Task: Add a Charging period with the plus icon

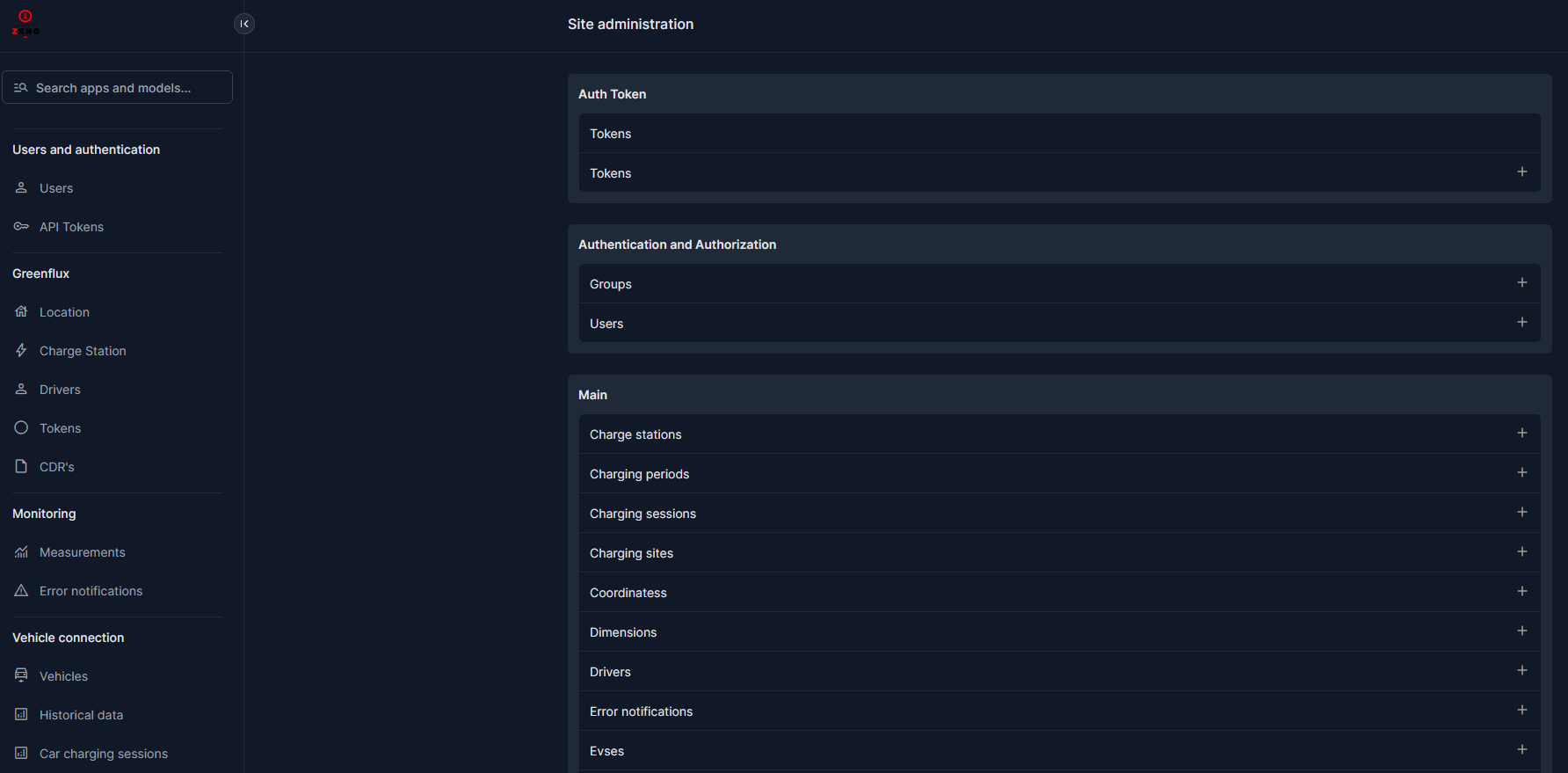Action: click(x=1522, y=472)
